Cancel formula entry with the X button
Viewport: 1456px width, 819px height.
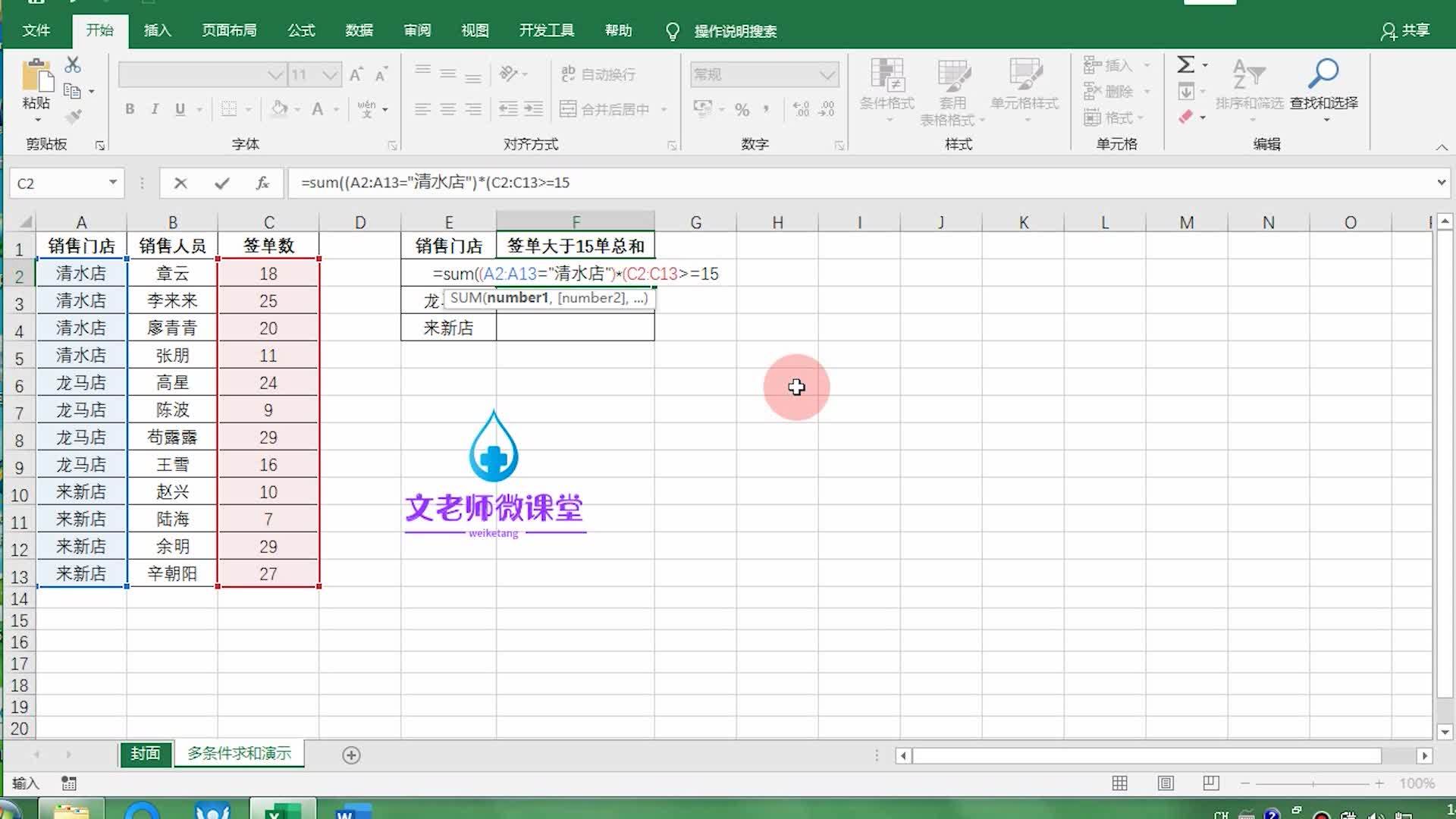[x=180, y=183]
